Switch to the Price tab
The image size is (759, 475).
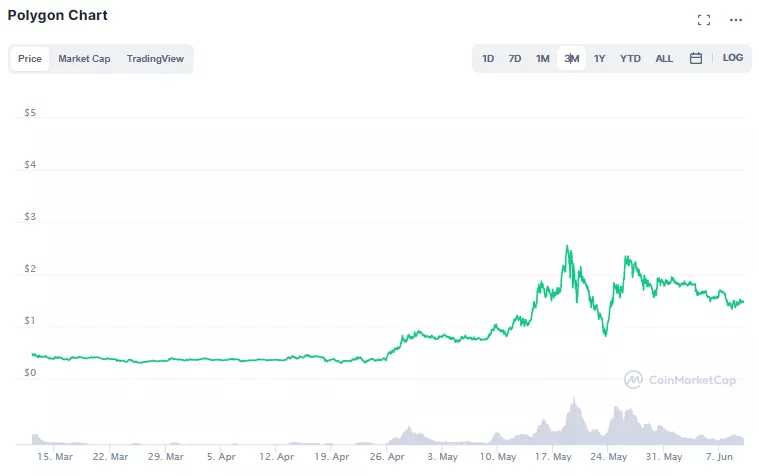(30, 59)
